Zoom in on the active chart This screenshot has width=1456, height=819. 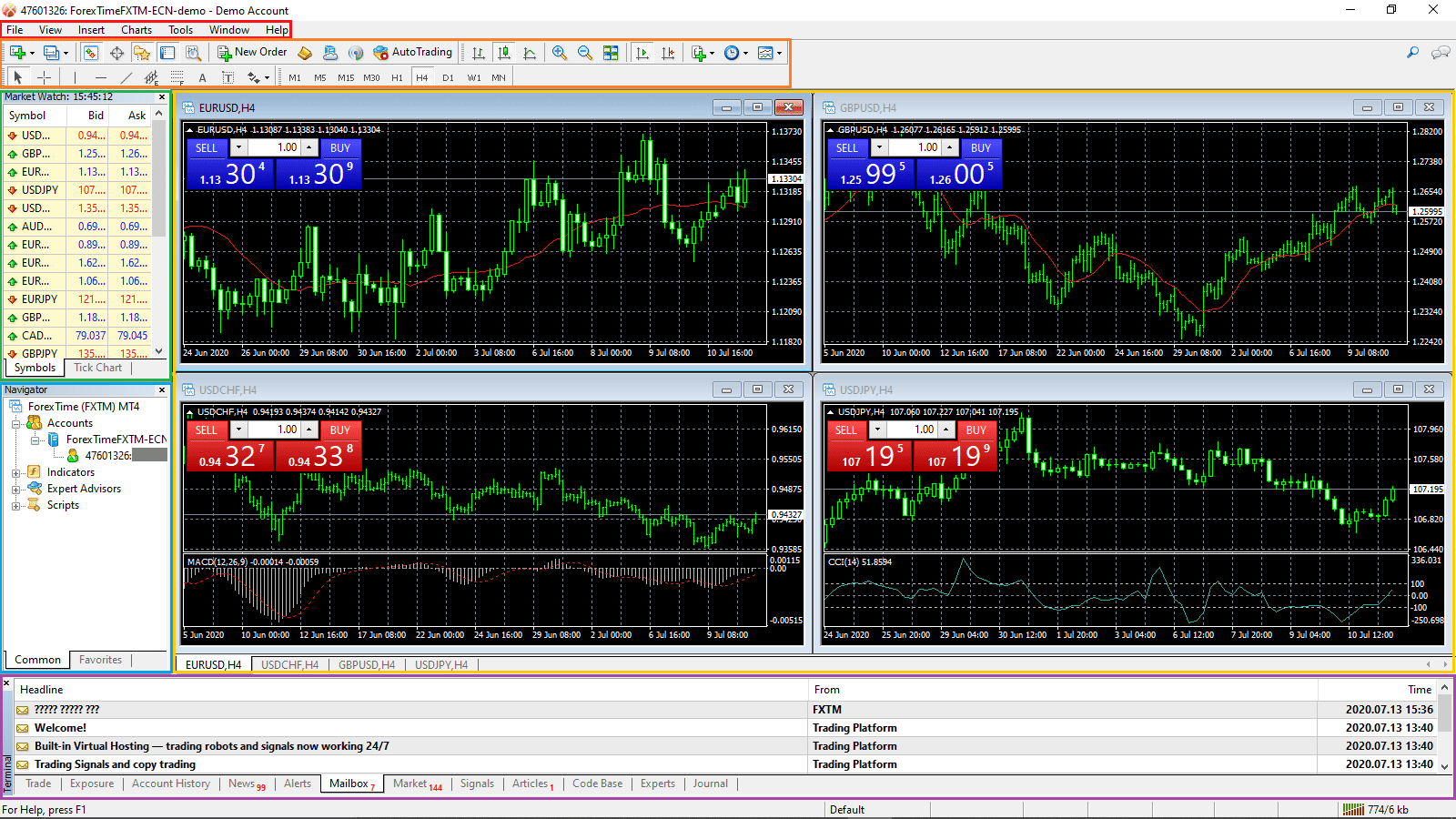click(560, 52)
